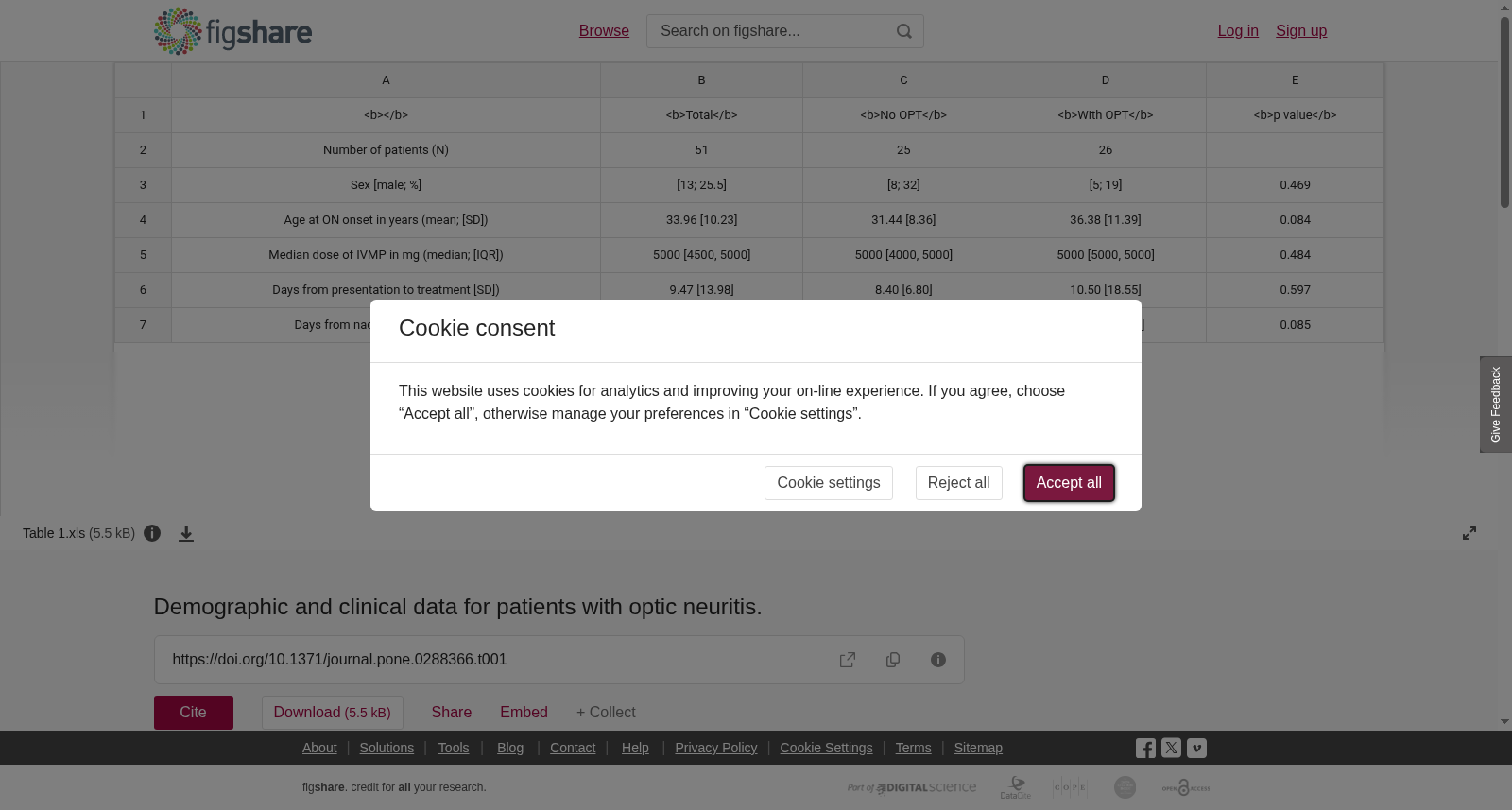Reject all cookies
Screen dimensions: 1512x810
point(958,483)
